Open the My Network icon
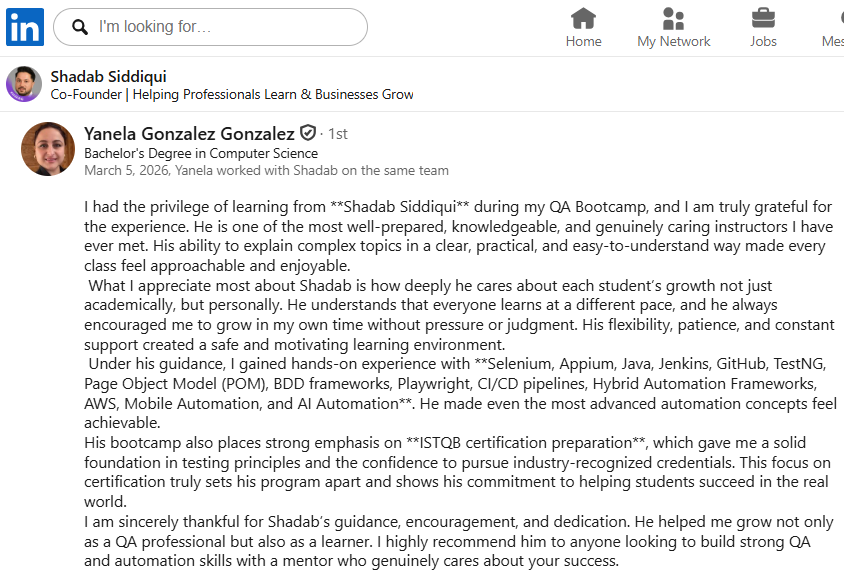The width and height of the screenshot is (844, 574). click(x=673, y=19)
